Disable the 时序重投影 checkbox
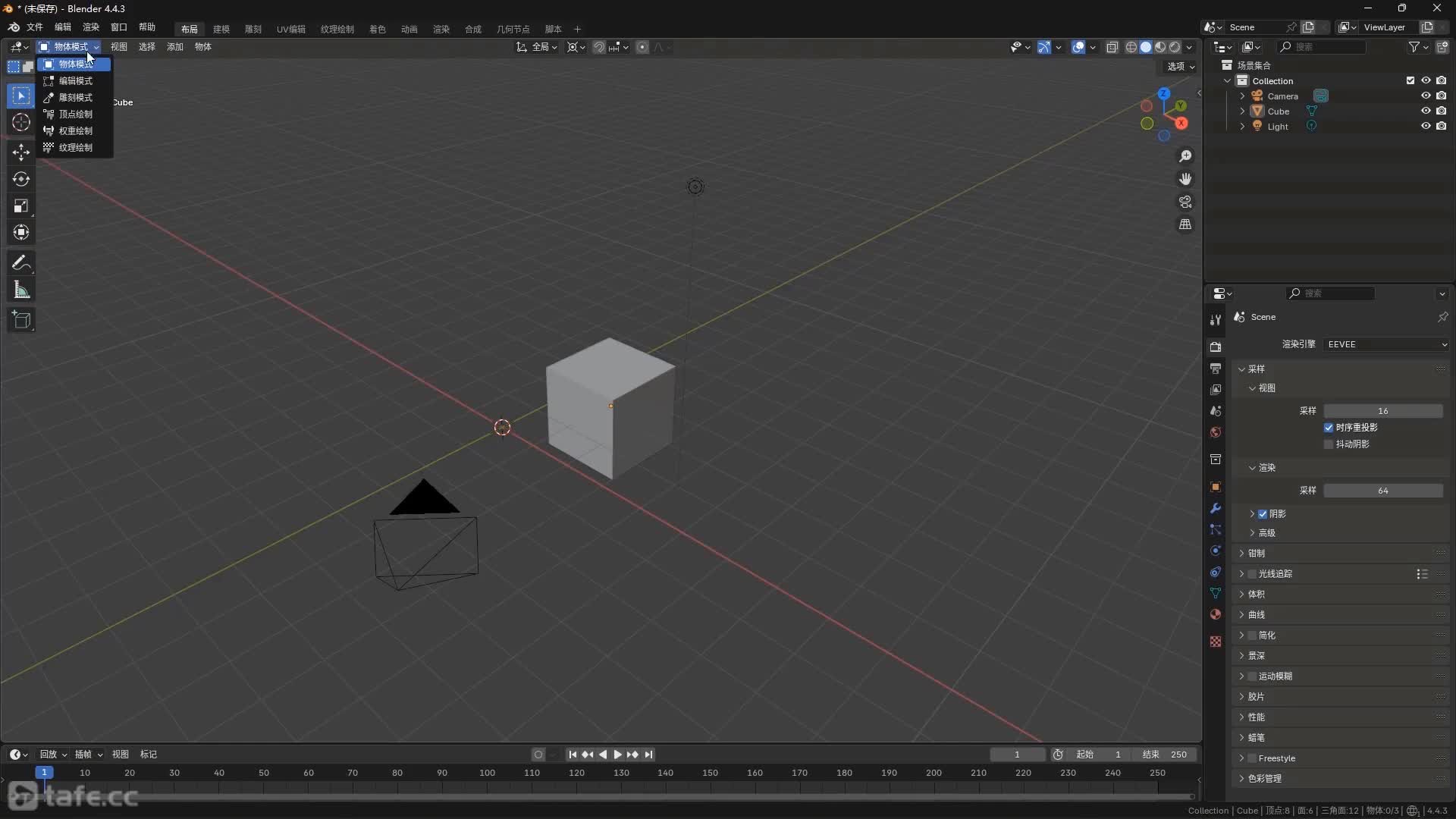 click(x=1329, y=428)
